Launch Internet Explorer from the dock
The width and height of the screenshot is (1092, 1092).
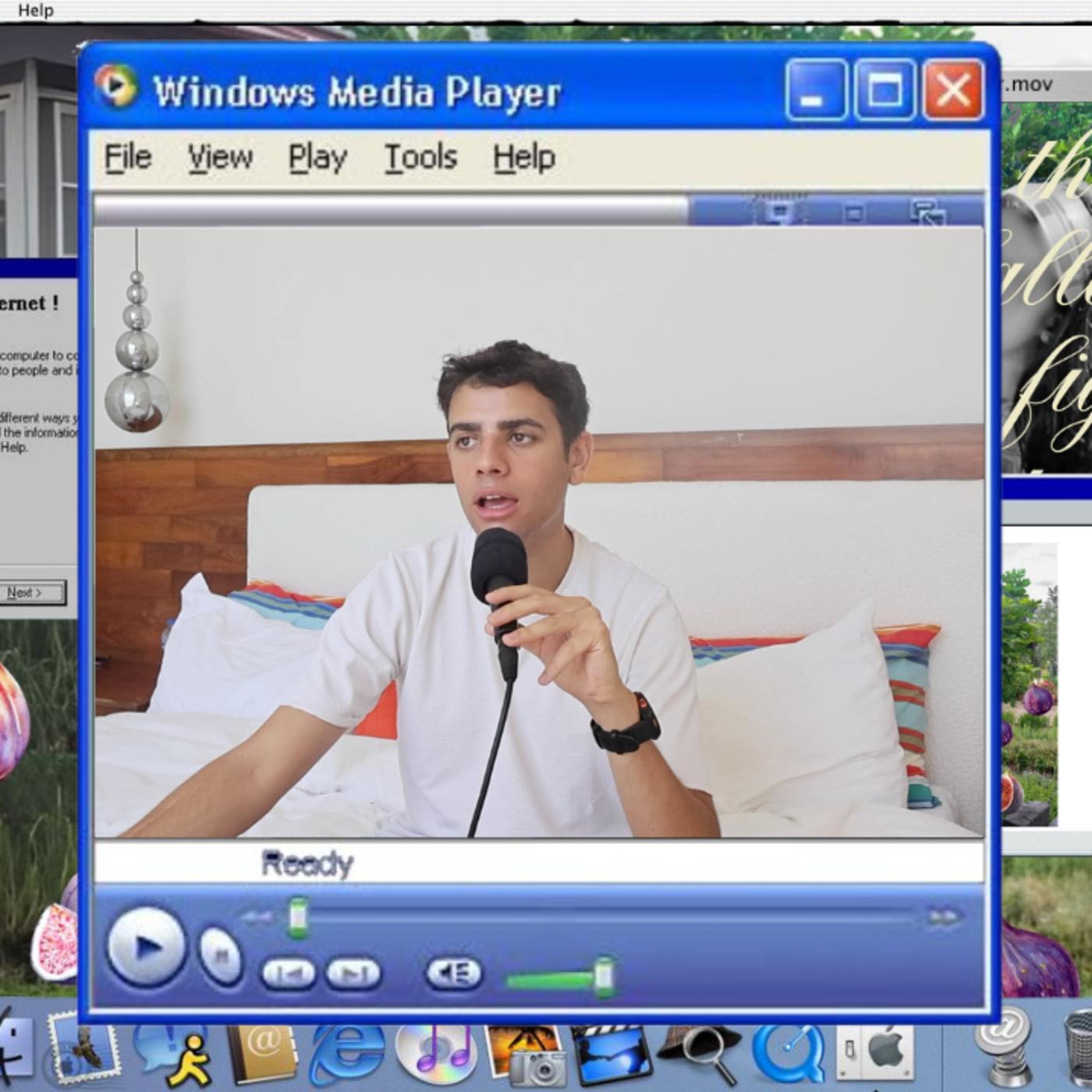click(348, 1055)
